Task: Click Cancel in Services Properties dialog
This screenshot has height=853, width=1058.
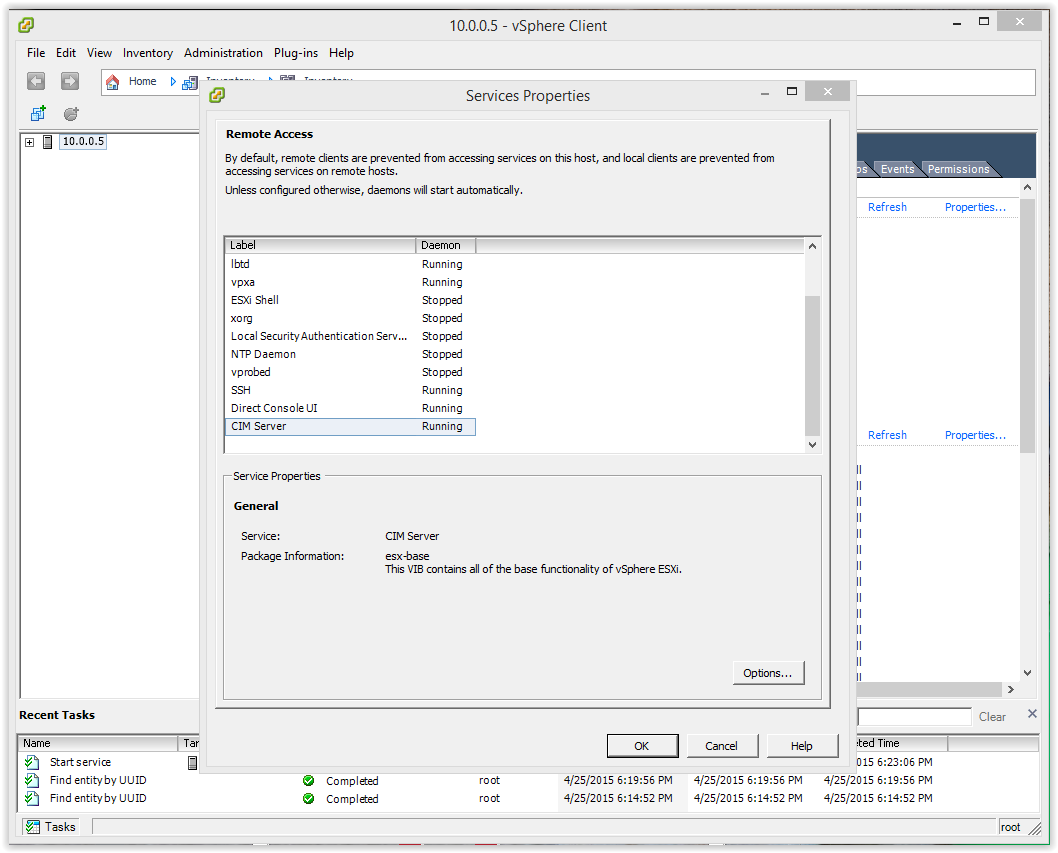Action: (x=722, y=746)
